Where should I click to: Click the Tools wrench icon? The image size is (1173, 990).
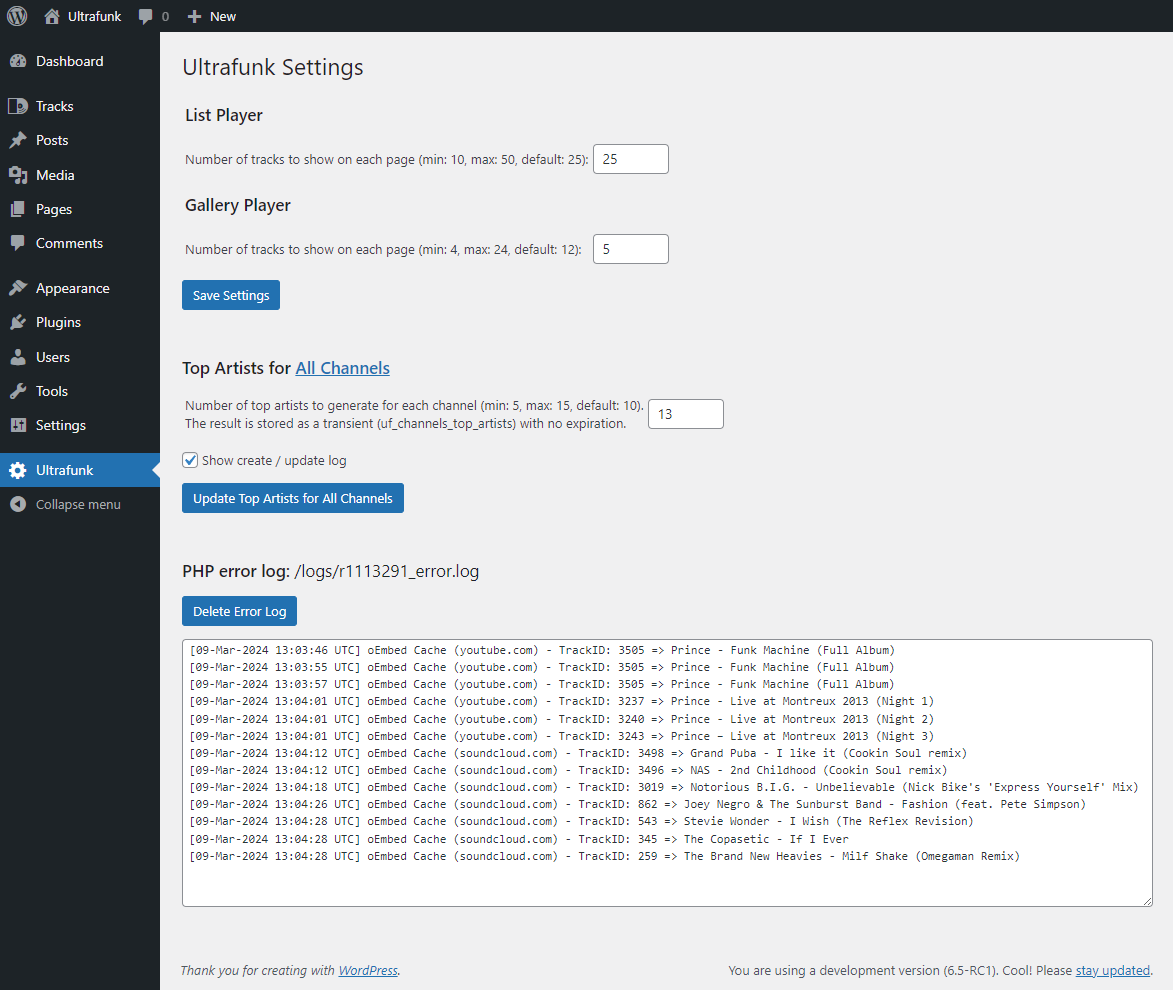click(x=18, y=391)
